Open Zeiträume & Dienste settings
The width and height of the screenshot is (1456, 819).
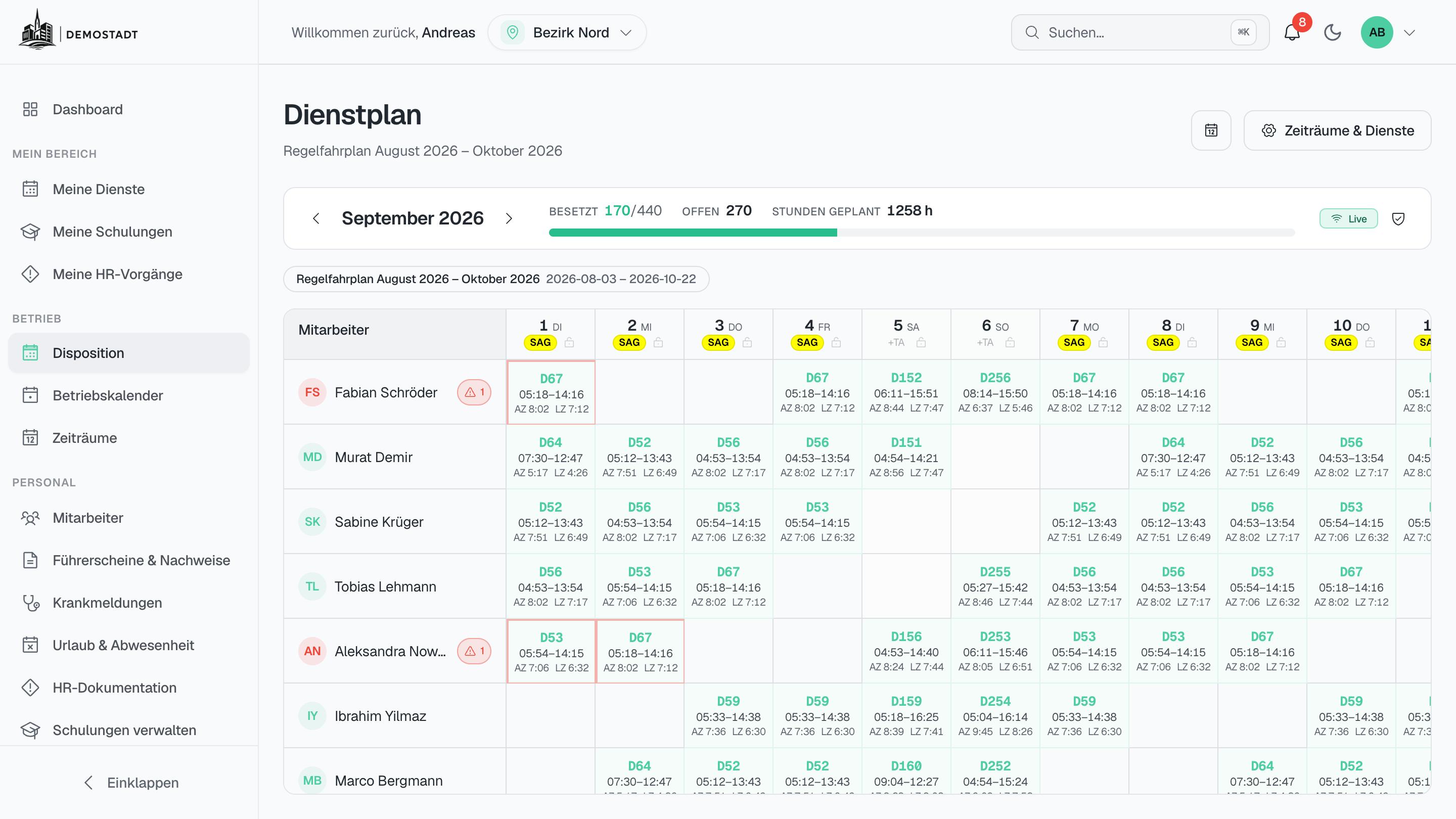point(1337,130)
